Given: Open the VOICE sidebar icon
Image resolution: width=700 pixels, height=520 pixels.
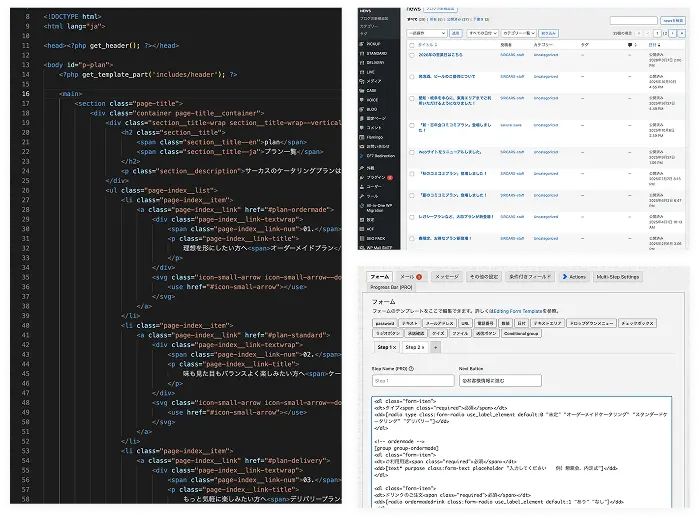Looking at the screenshot, I should click(x=362, y=100).
